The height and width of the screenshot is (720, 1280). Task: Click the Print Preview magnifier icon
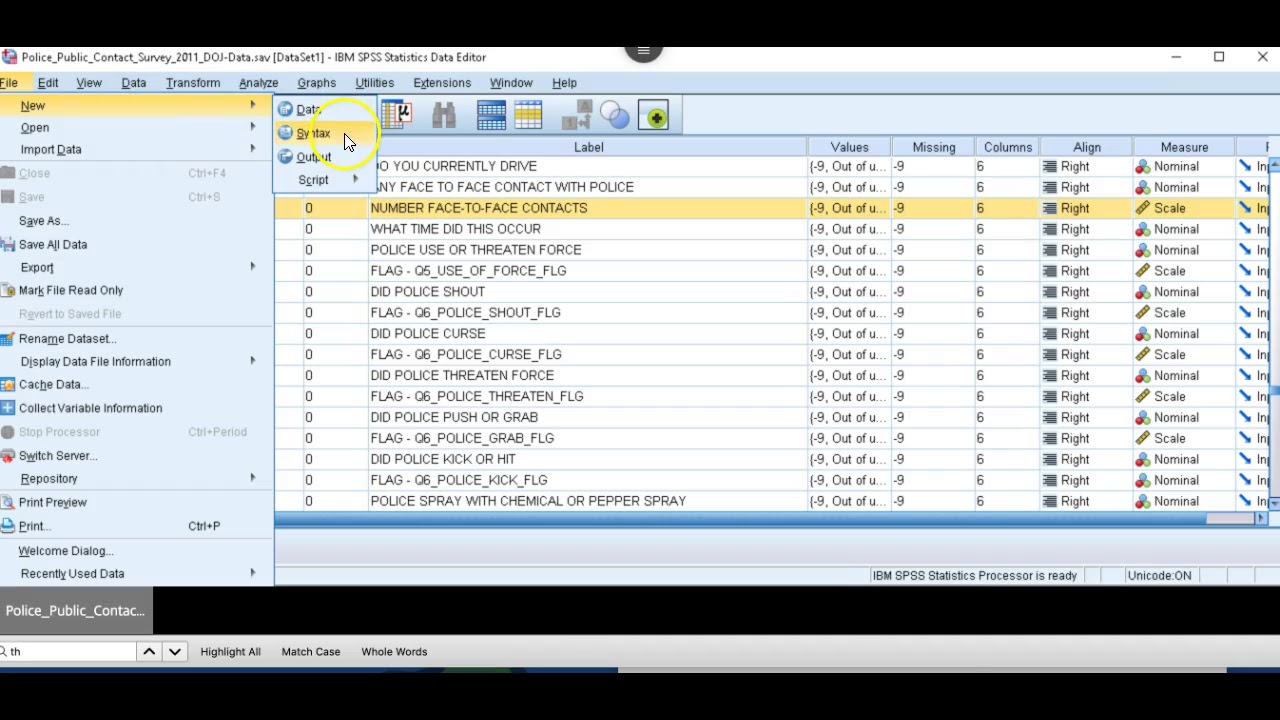click(x=8, y=502)
